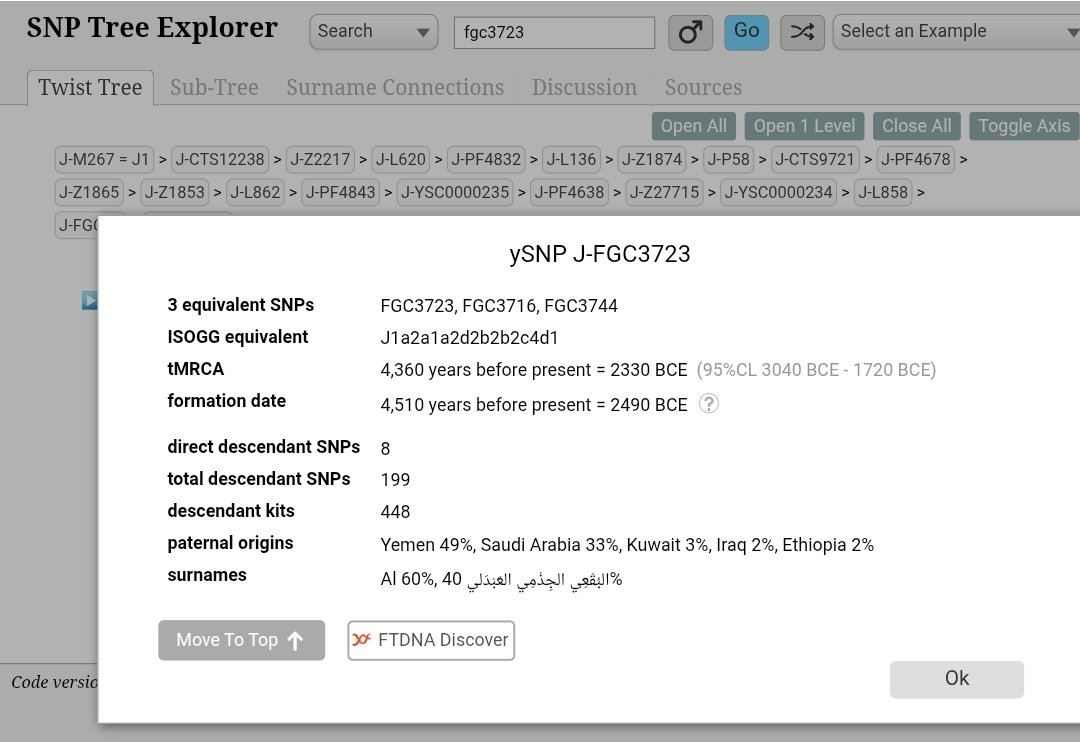Open the FTDNA Discover link button
This screenshot has height=742, width=1080.
[x=431, y=640]
